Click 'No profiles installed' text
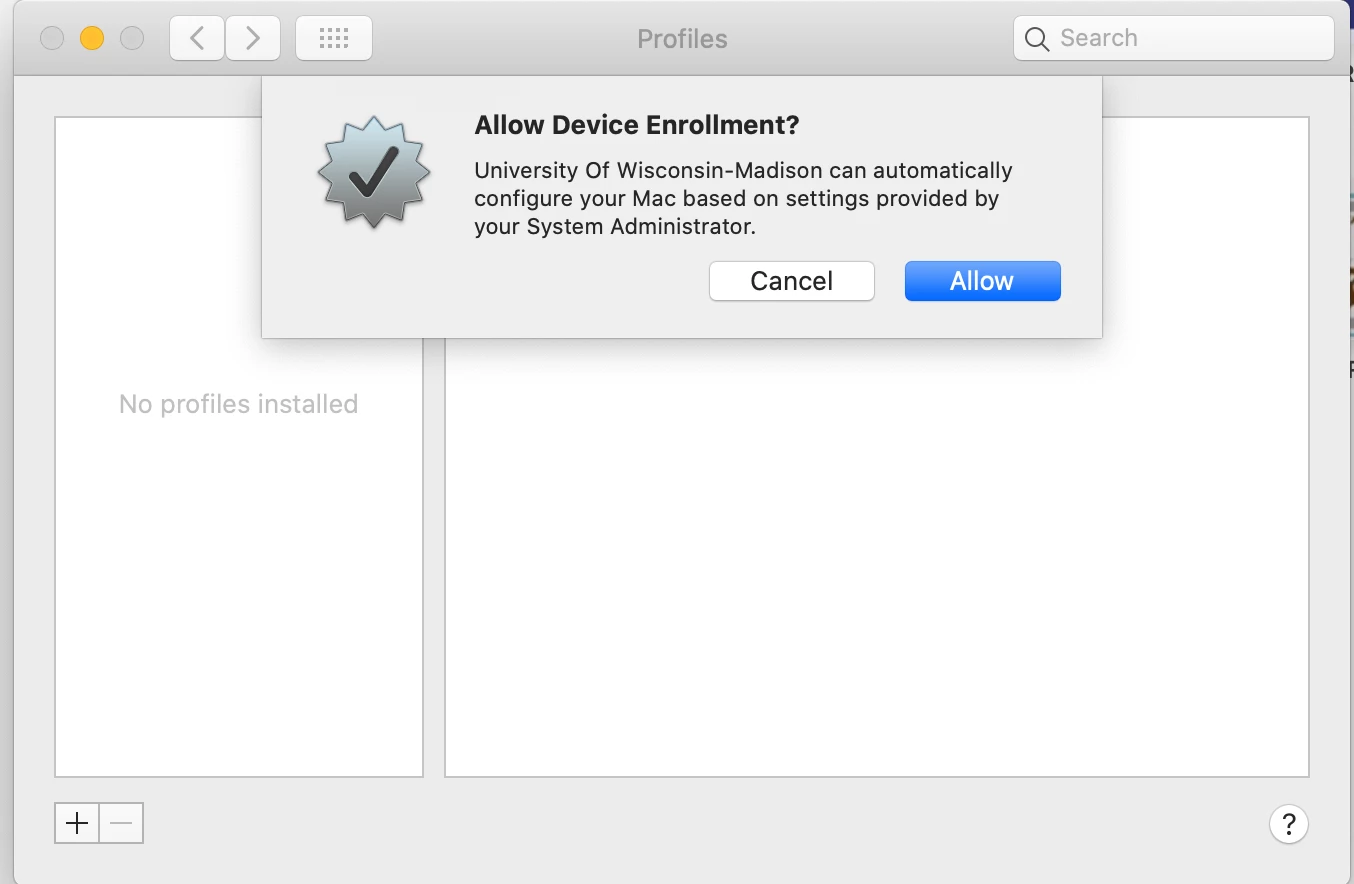 point(238,404)
